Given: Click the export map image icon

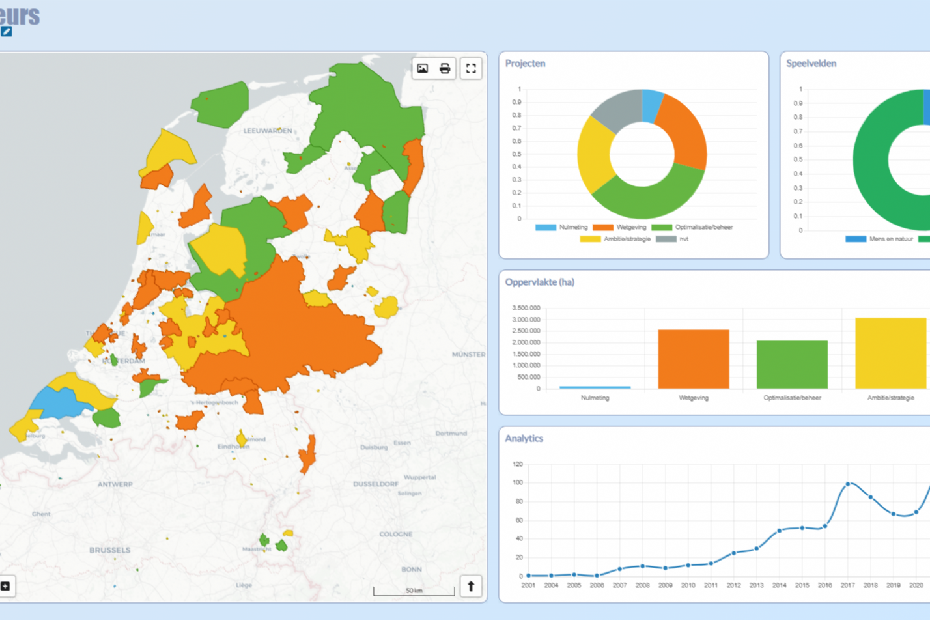Looking at the screenshot, I should click(x=423, y=68).
